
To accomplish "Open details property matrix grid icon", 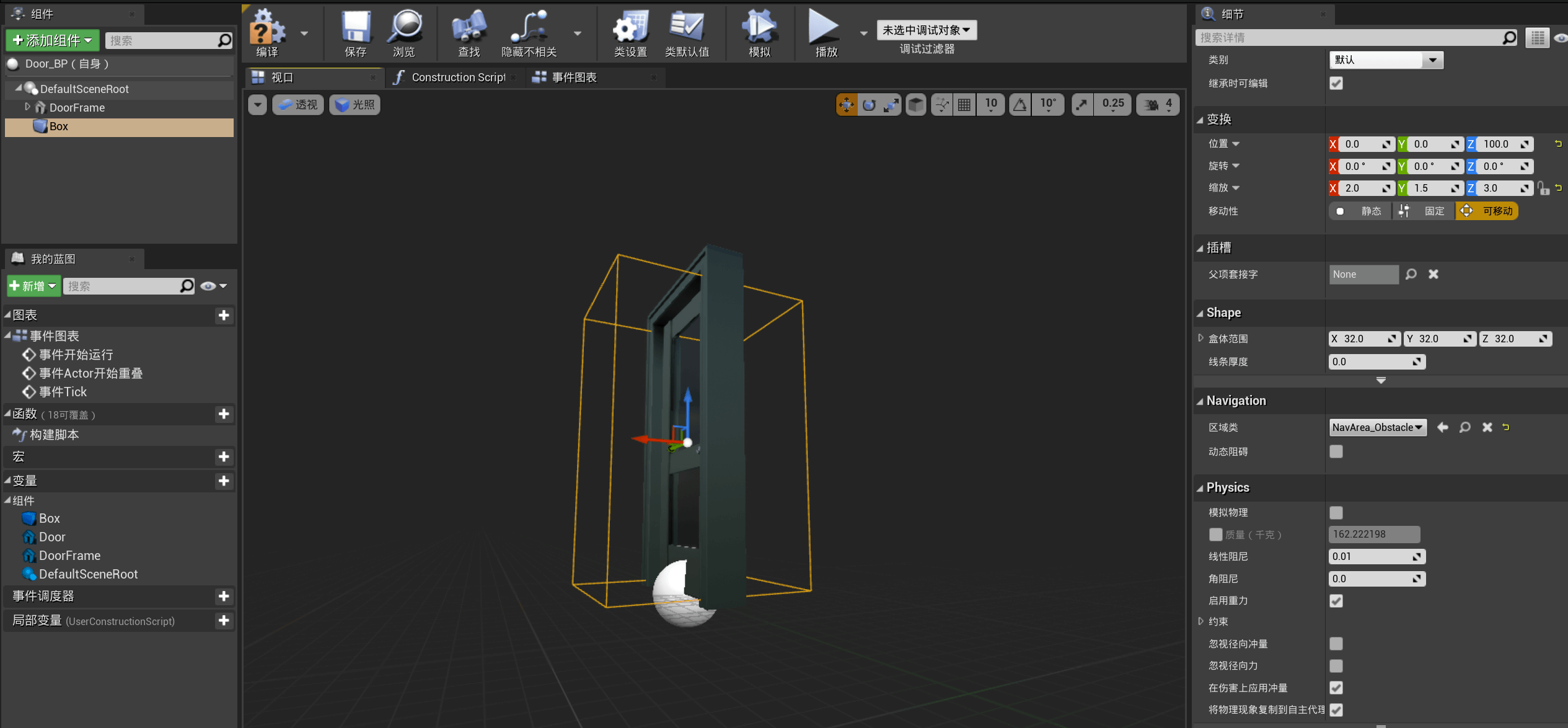I will point(1538,38).
